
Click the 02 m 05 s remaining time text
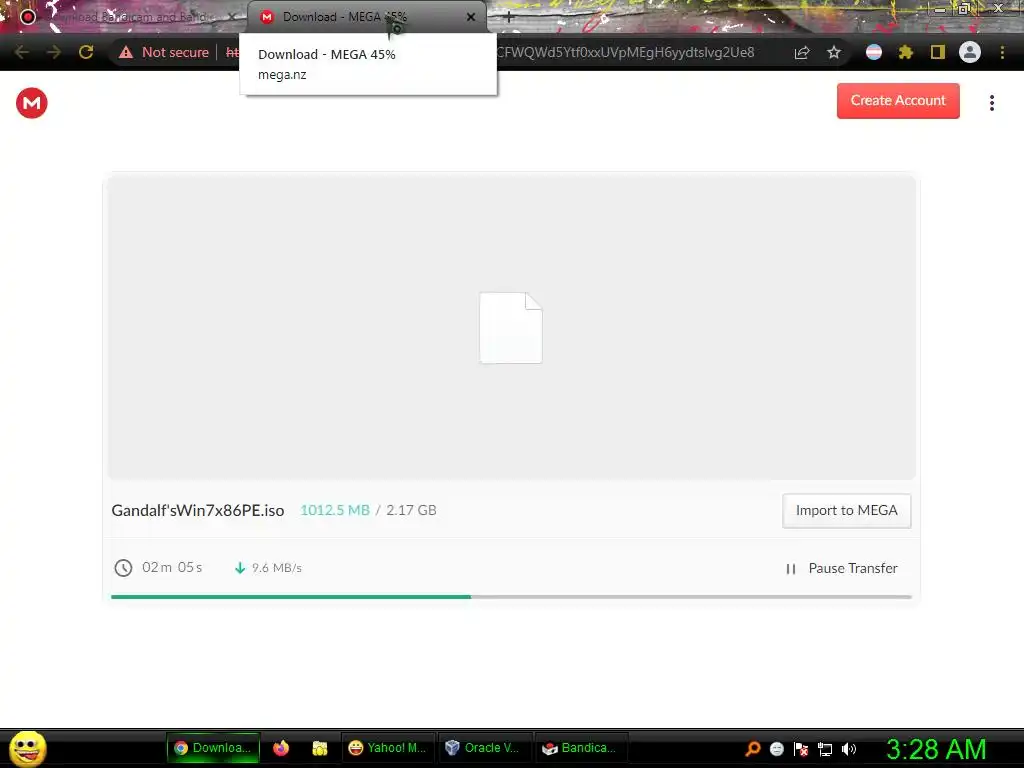(172, 567)
